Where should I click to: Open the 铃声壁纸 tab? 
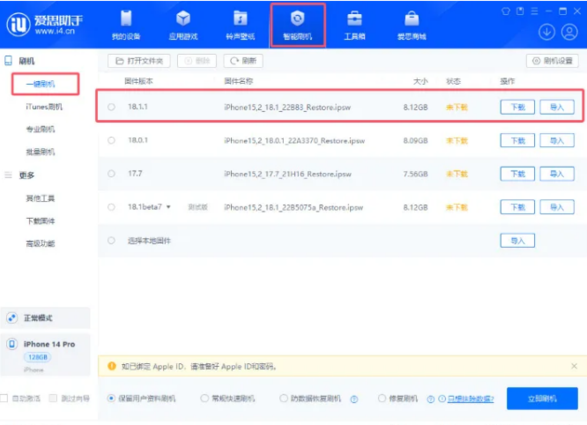pos(240,25)
